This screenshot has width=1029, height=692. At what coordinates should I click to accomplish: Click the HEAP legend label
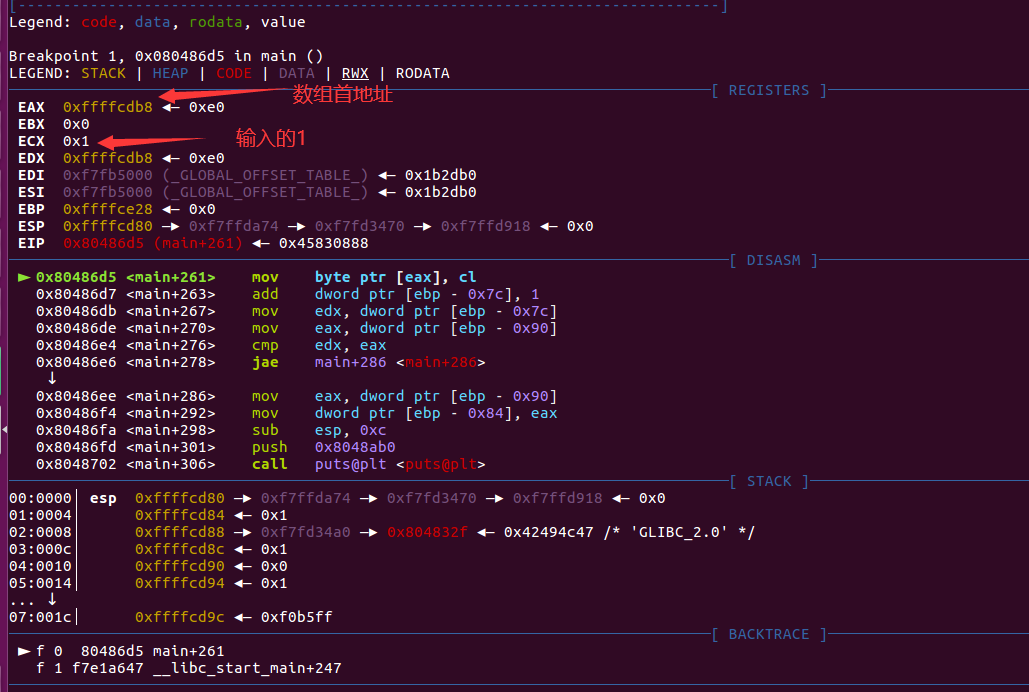click(x=171, y=74)
